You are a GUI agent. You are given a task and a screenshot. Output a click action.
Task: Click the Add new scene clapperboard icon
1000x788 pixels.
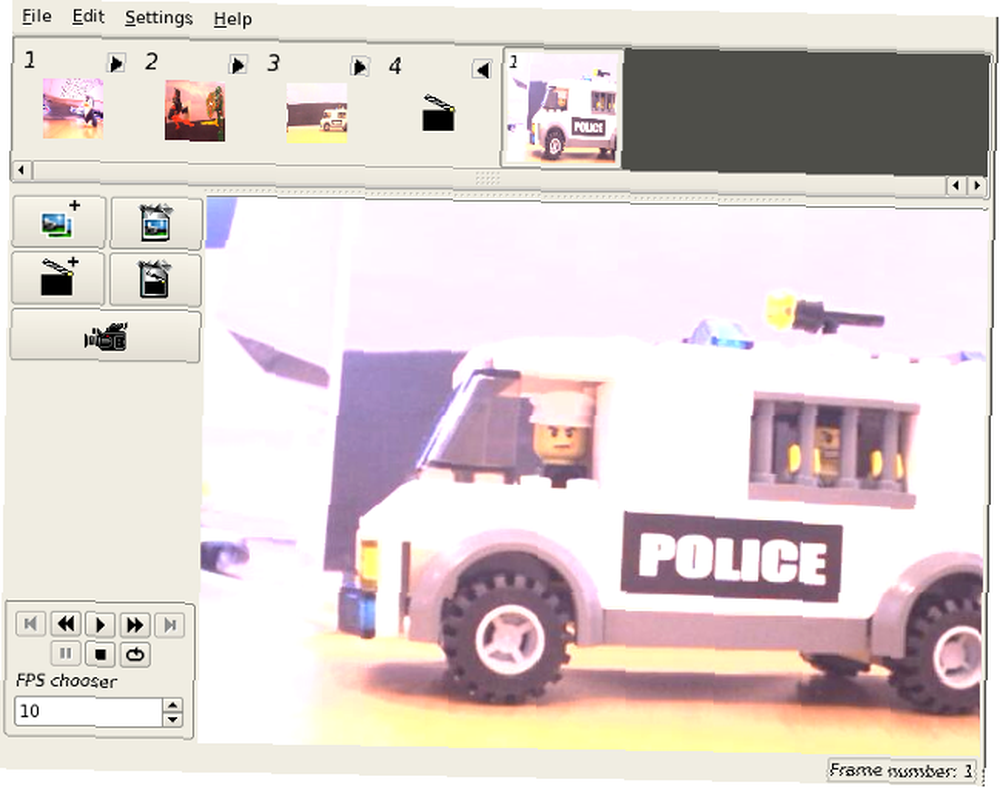pyautogui.click(x=58, y=278)
